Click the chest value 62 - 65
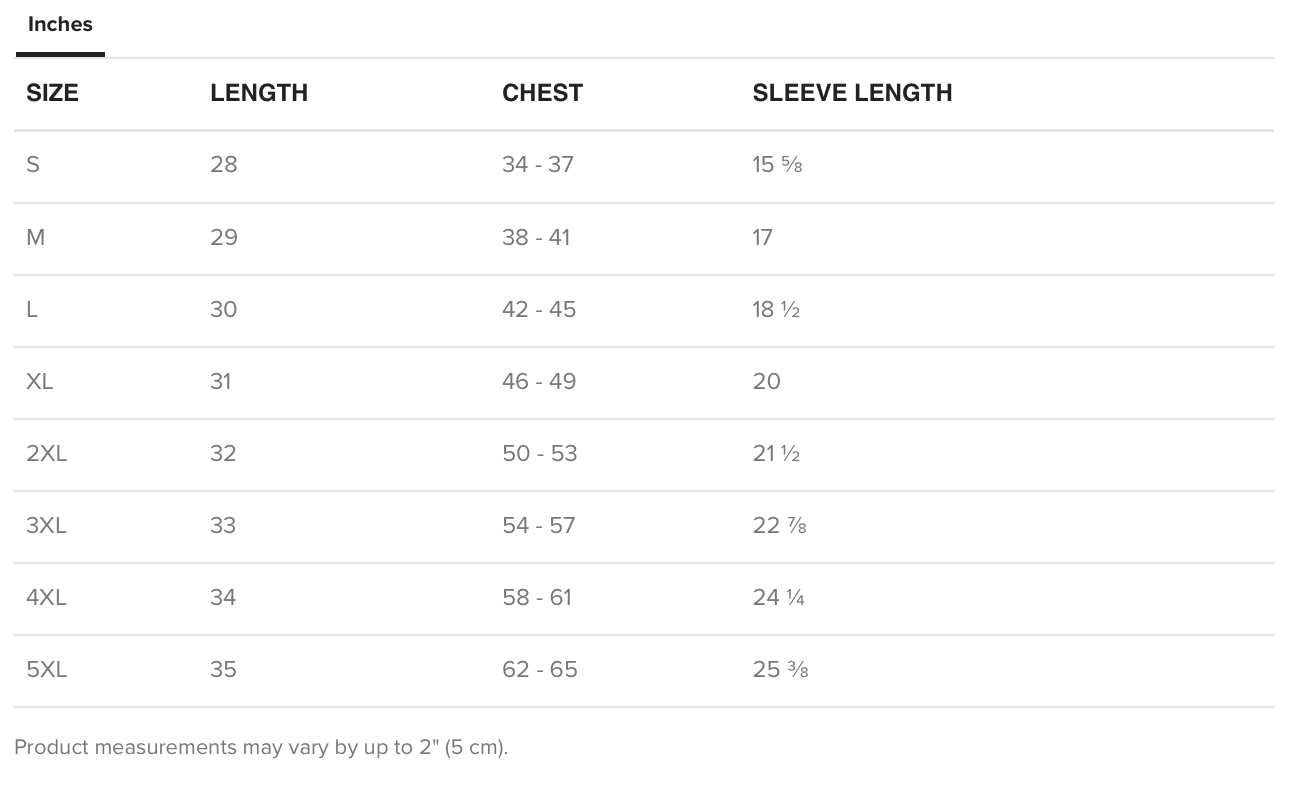1296x788 pixels. click(x=540, y=670)
